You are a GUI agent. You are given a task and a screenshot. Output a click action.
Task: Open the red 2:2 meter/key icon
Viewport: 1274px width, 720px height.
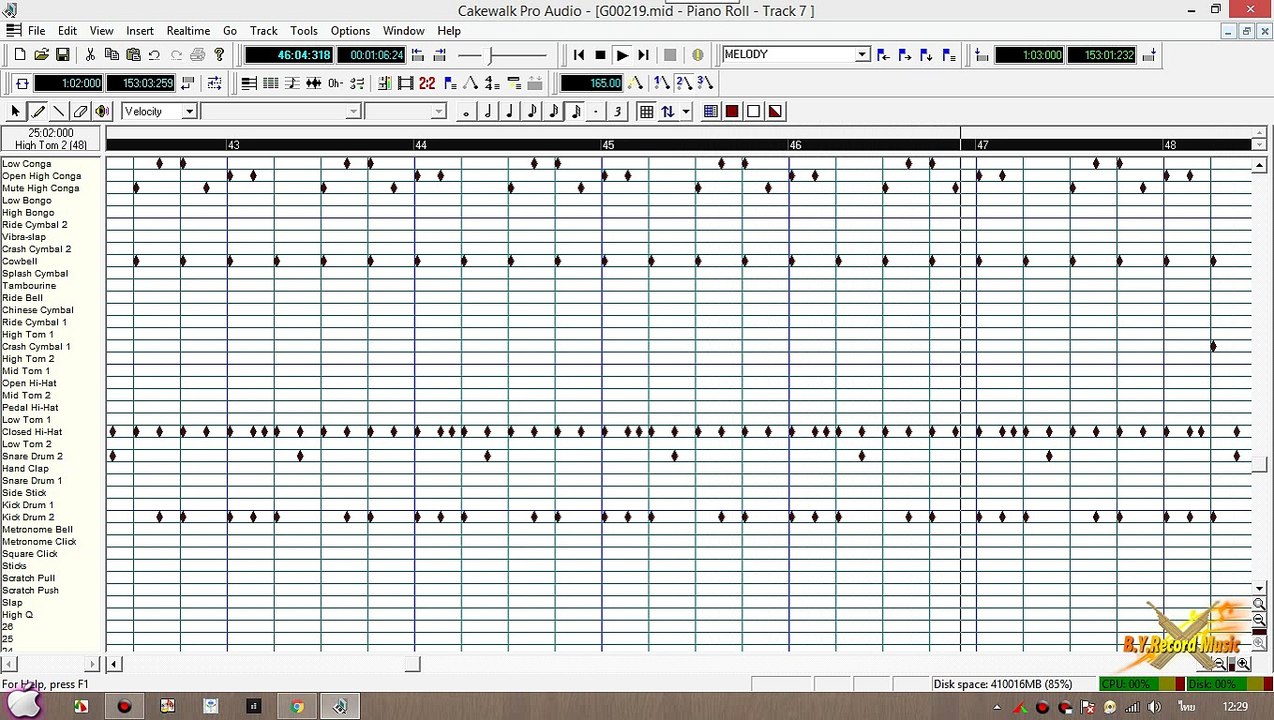(427, 83)
